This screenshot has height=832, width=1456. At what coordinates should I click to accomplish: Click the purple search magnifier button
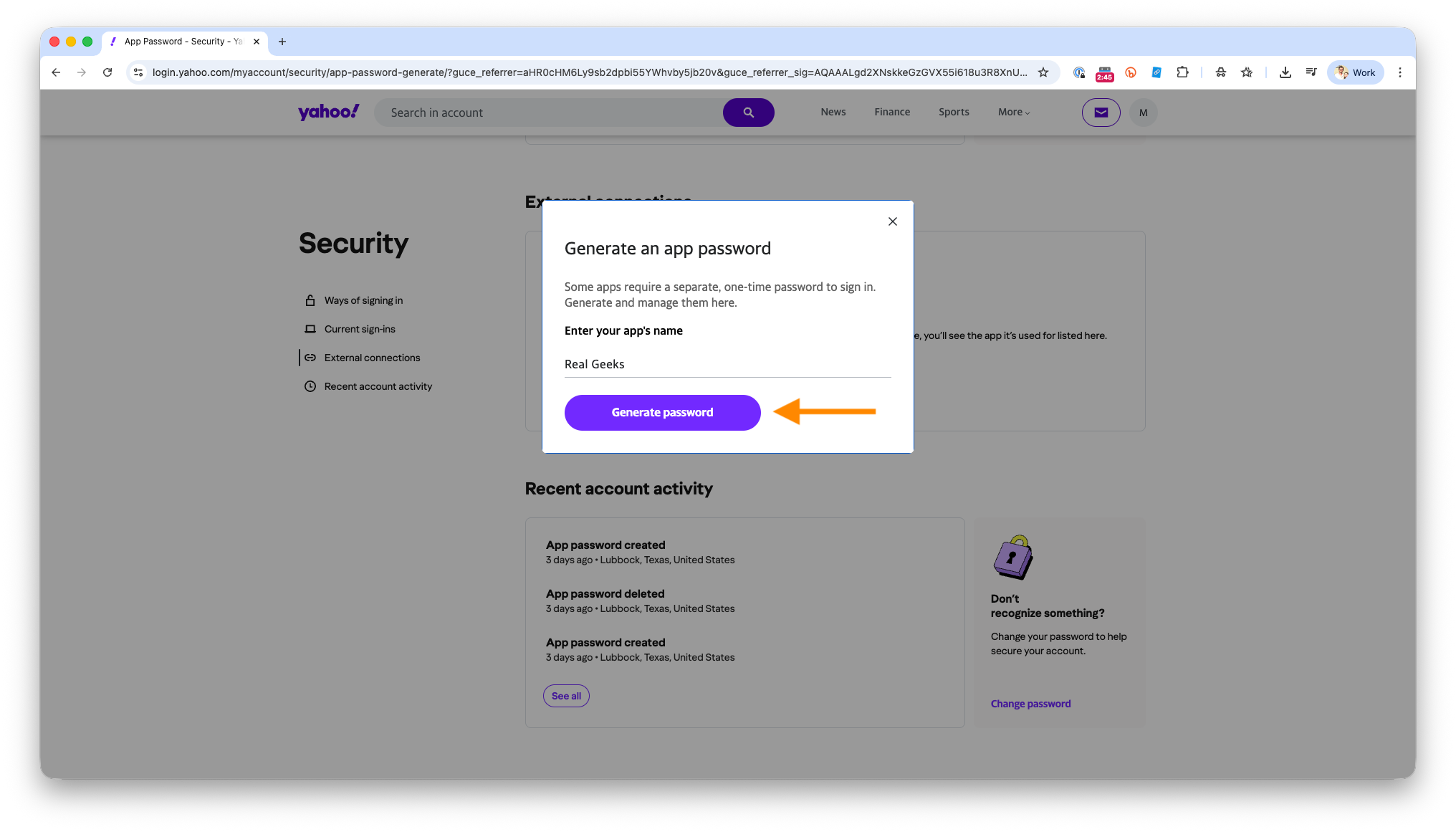click(x=748, y=113)
